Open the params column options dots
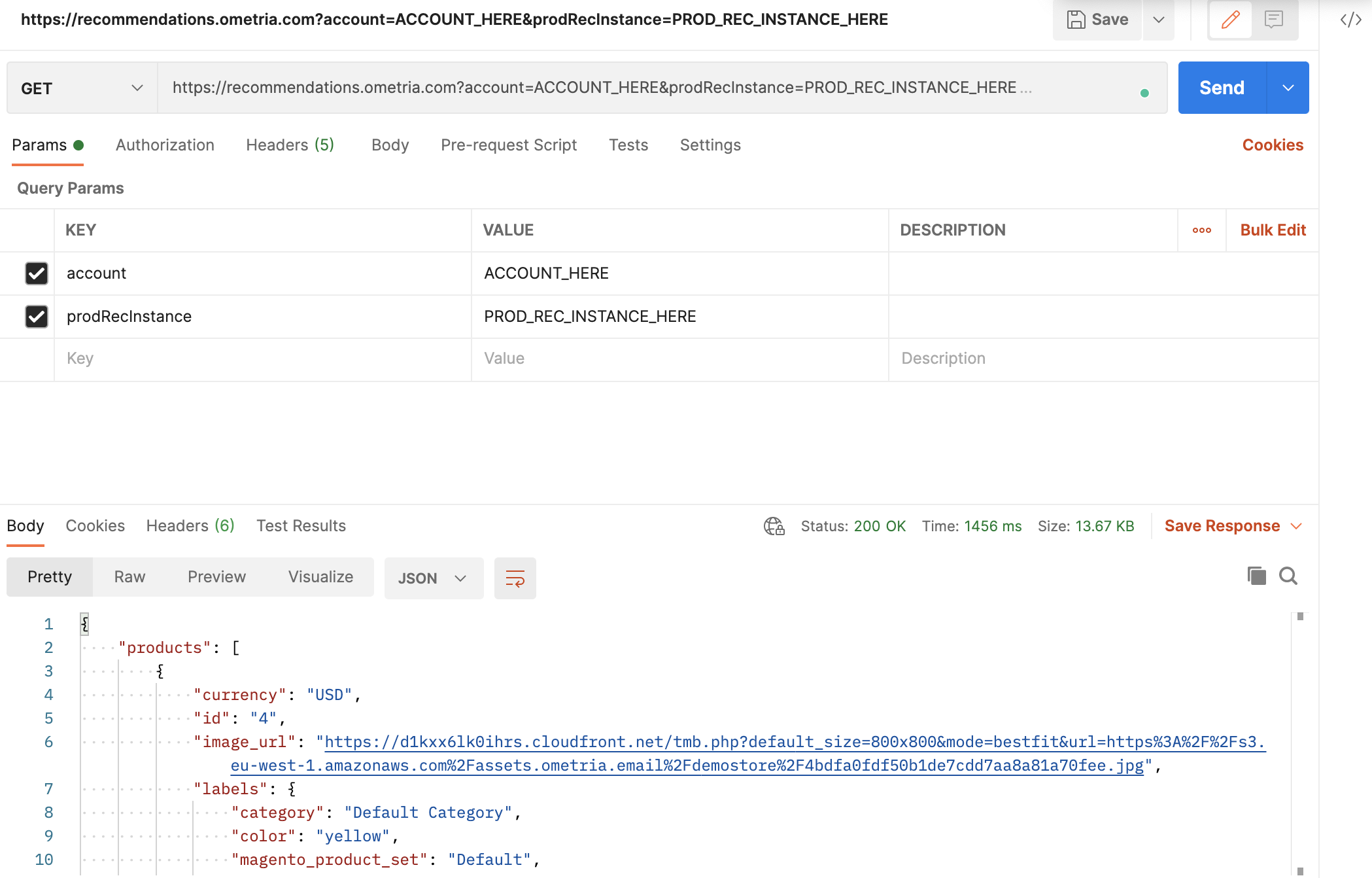Viewport: 1372px width, 878px height. tap(1201, 230)
